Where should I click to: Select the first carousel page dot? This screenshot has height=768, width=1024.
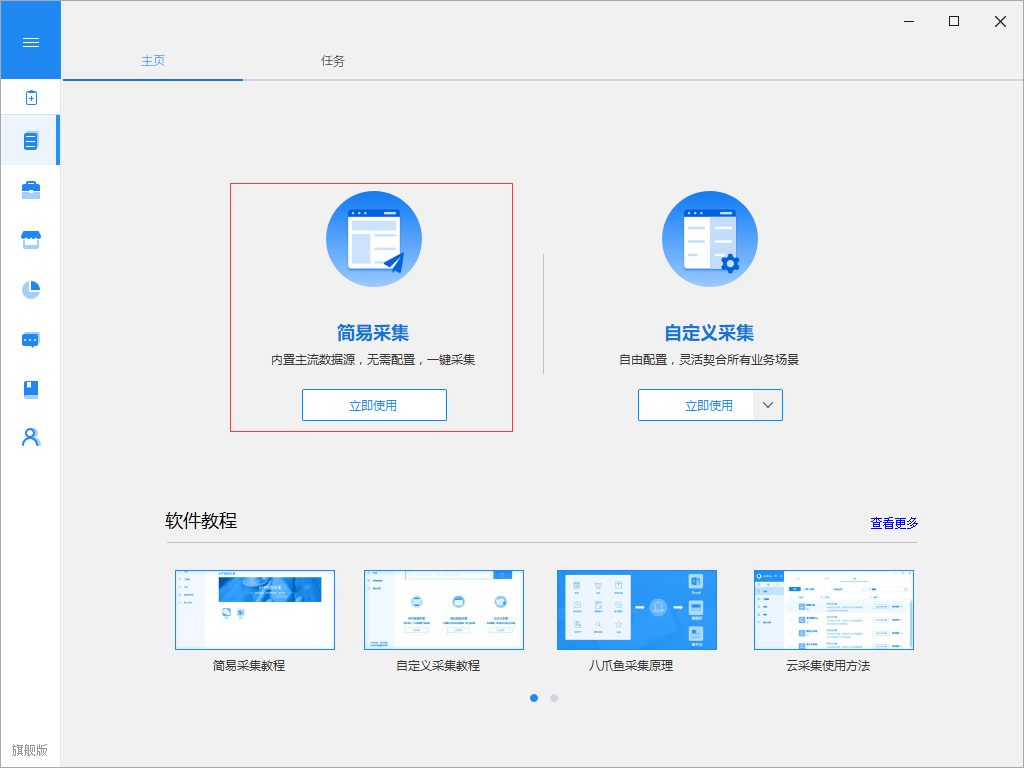pos(534,698)
